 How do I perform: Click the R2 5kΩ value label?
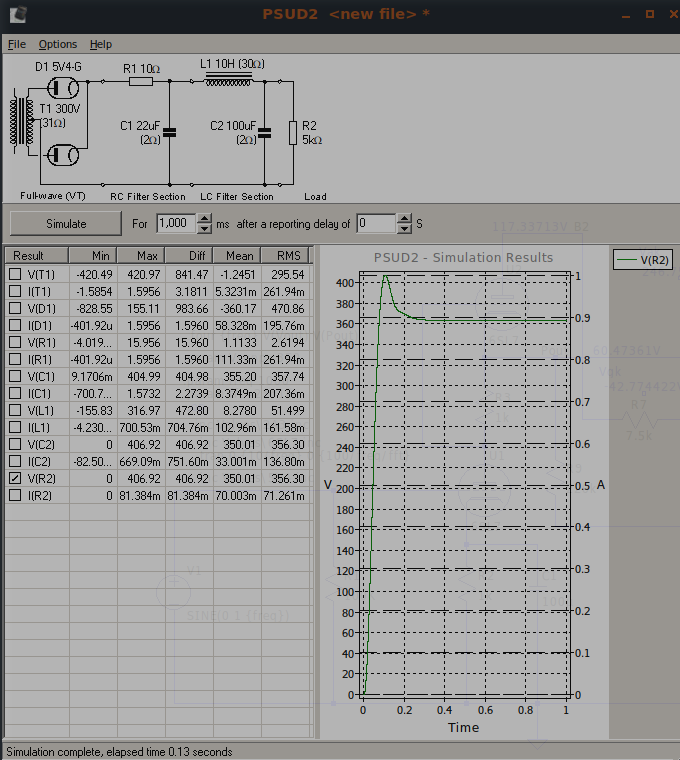pyautogui.click(x=312, y=140)
